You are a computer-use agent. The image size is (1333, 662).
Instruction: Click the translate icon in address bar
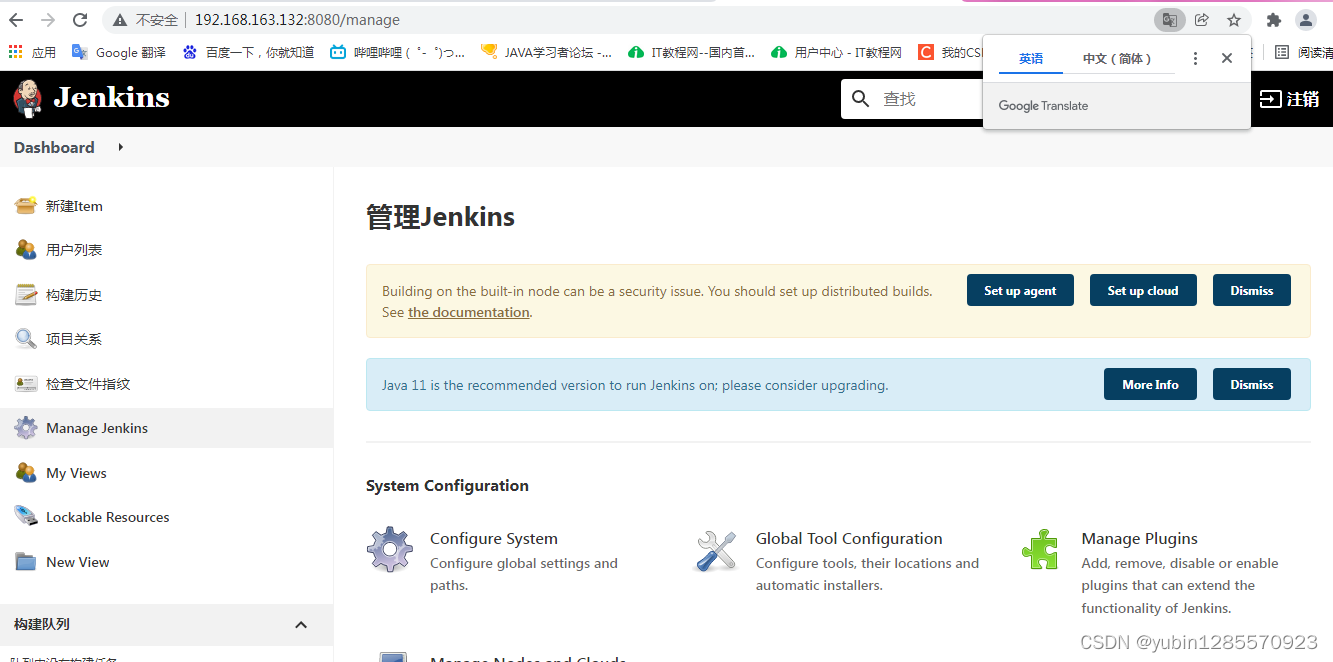[1169, 20]
